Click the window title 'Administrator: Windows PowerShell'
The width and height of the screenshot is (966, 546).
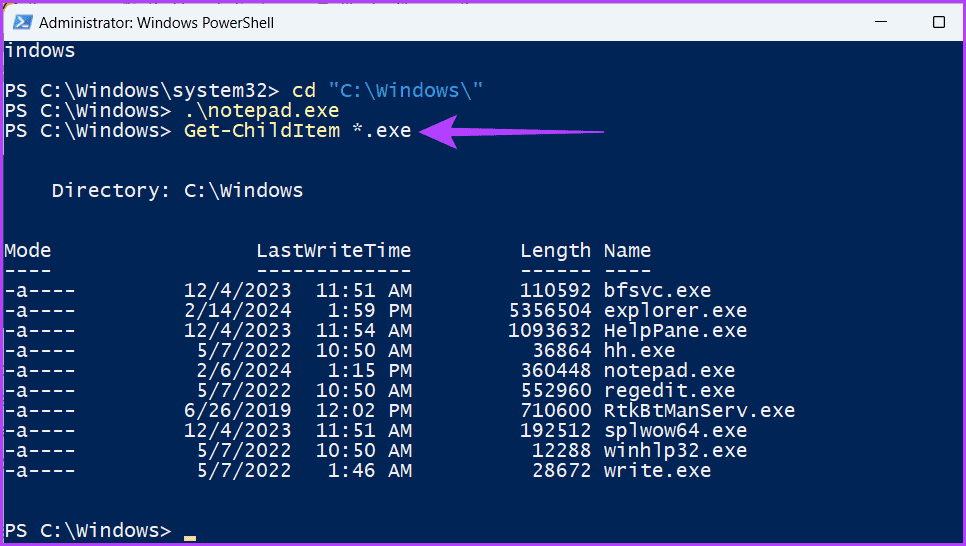(x=156, y=23)
